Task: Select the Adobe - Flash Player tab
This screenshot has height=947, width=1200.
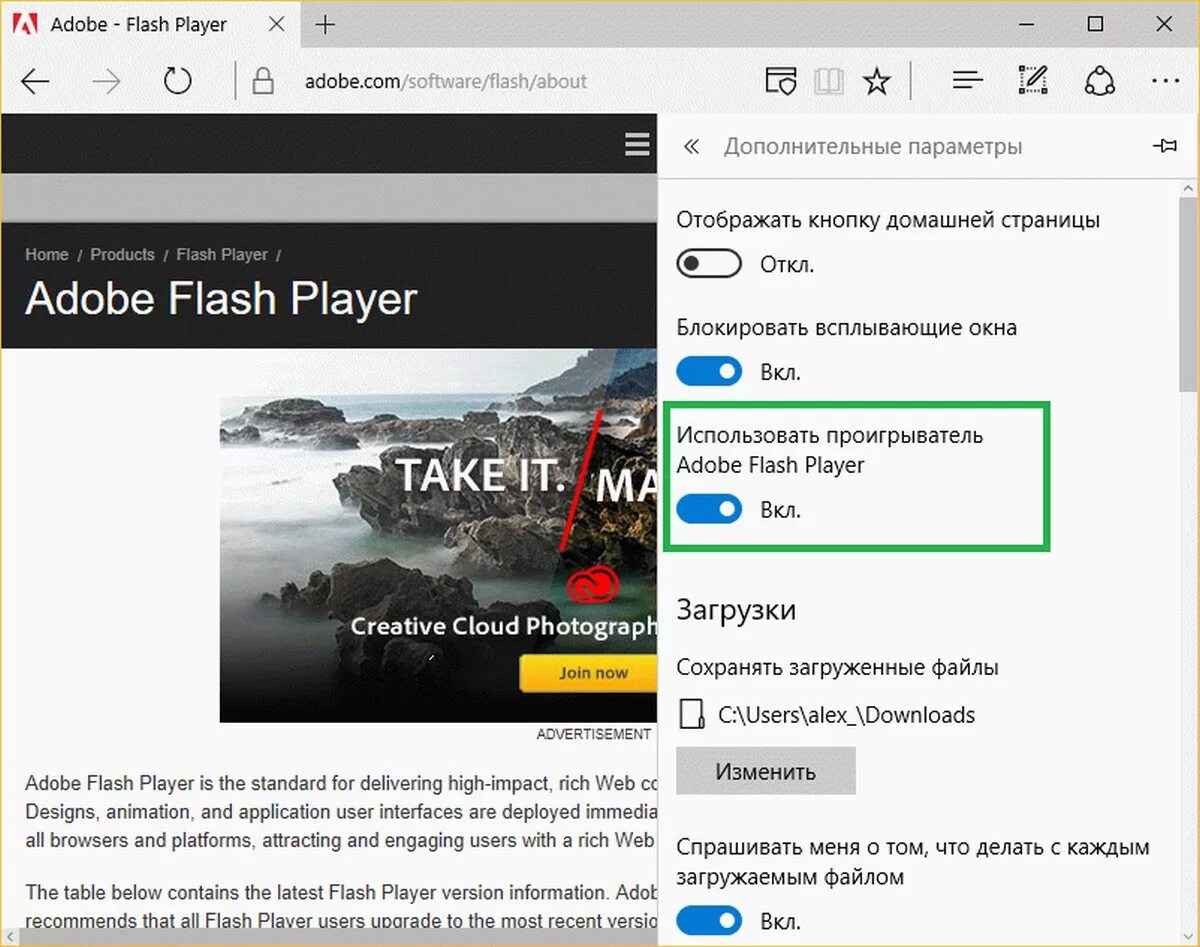Action: coord(137,24)
